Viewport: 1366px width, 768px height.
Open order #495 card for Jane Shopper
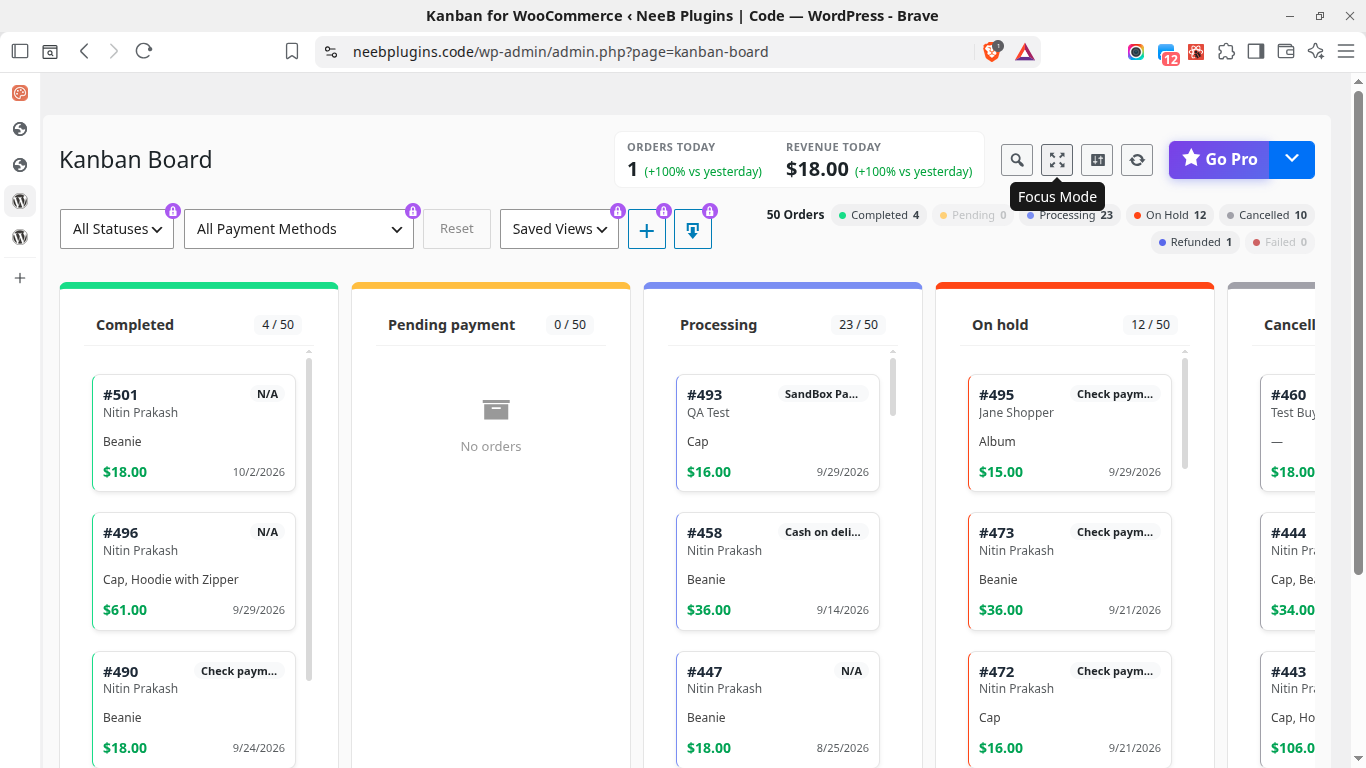pos(1070,433)
